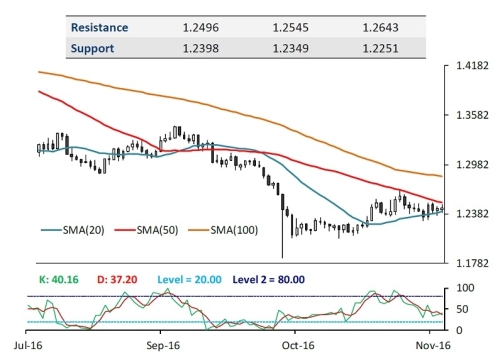Click the K: 40.16 stochastic label
Screen dimensions: 500x361
(59, 279)
